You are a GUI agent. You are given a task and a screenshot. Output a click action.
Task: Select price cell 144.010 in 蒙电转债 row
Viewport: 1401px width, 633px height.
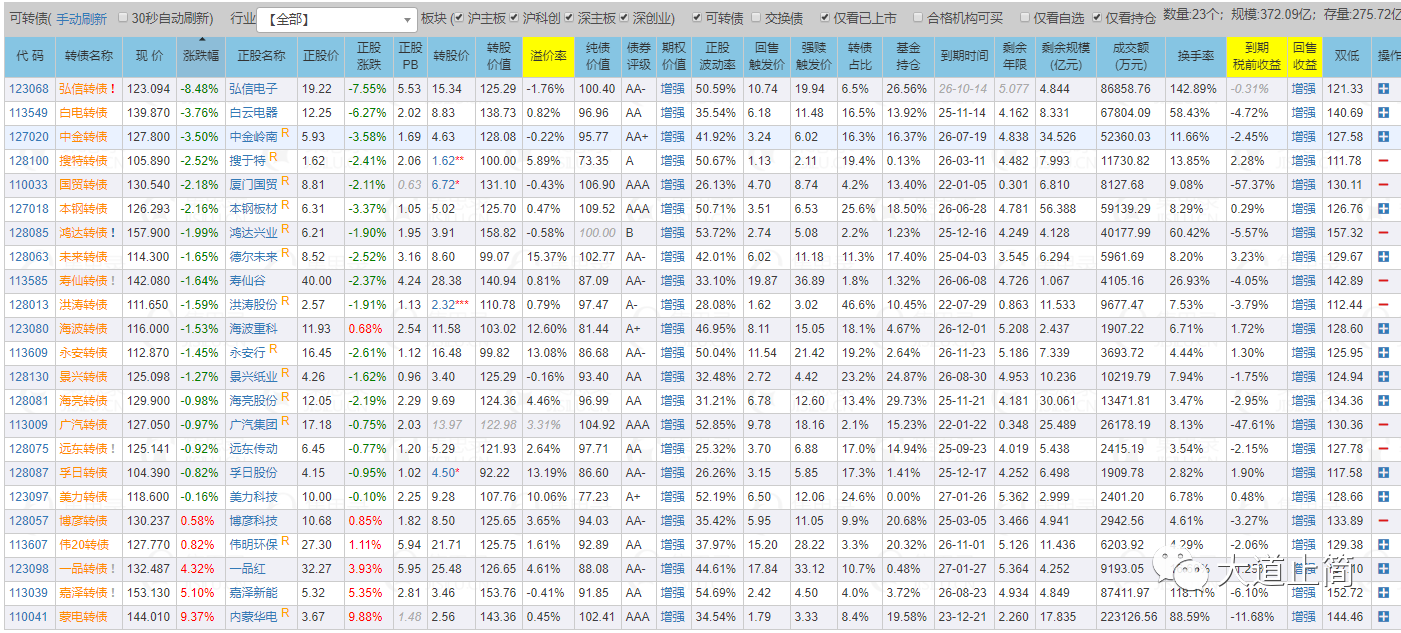click(x=149, y=617)
